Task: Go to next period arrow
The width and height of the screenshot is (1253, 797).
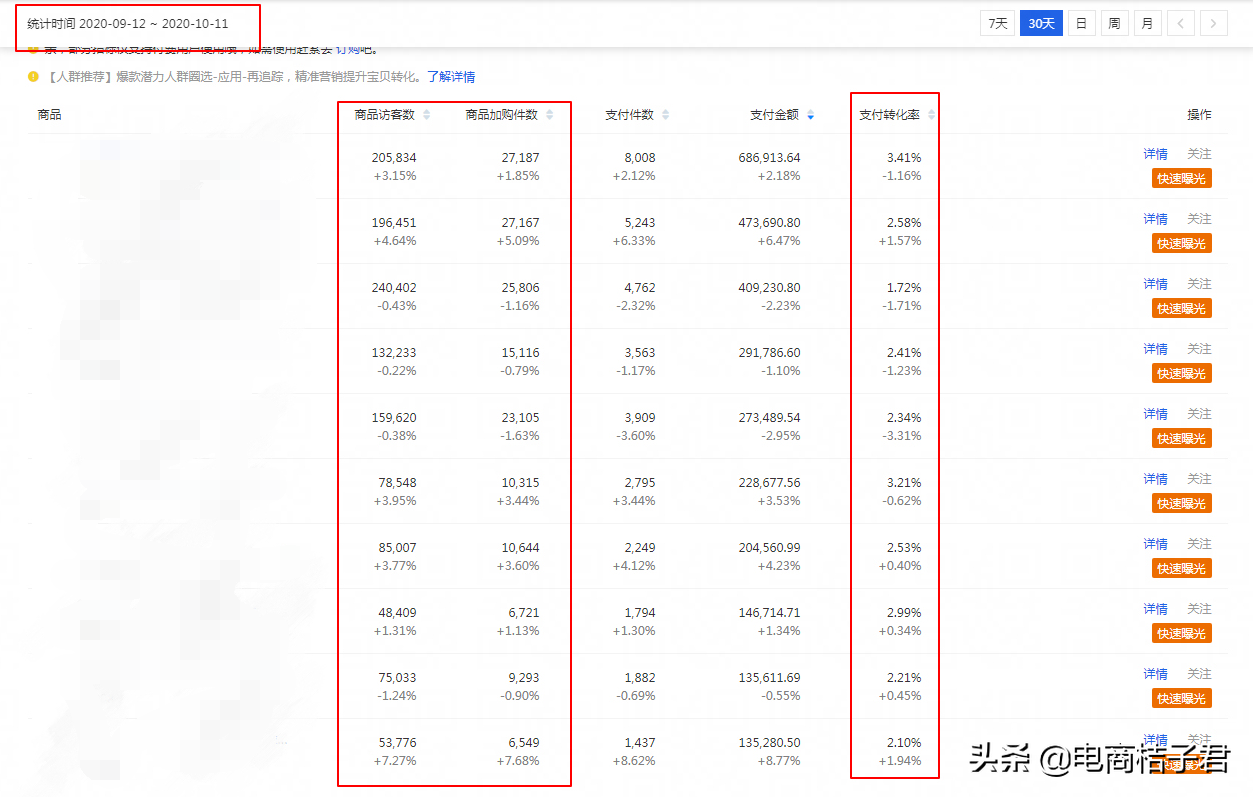Action: [1214, 23]
